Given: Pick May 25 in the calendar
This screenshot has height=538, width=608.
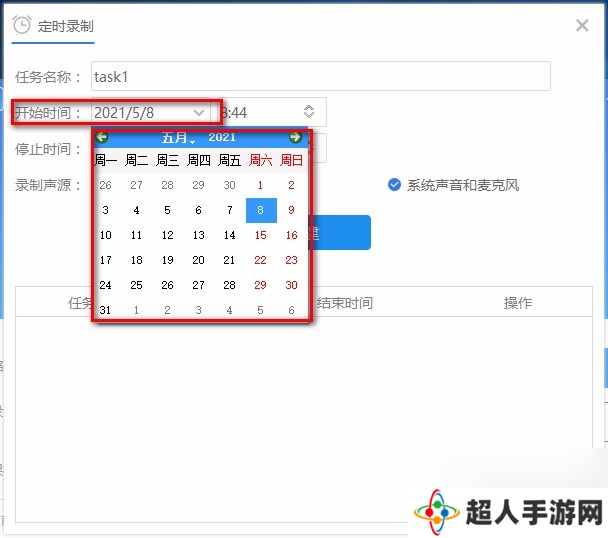Looking at the screenshot, I should 136,285.
